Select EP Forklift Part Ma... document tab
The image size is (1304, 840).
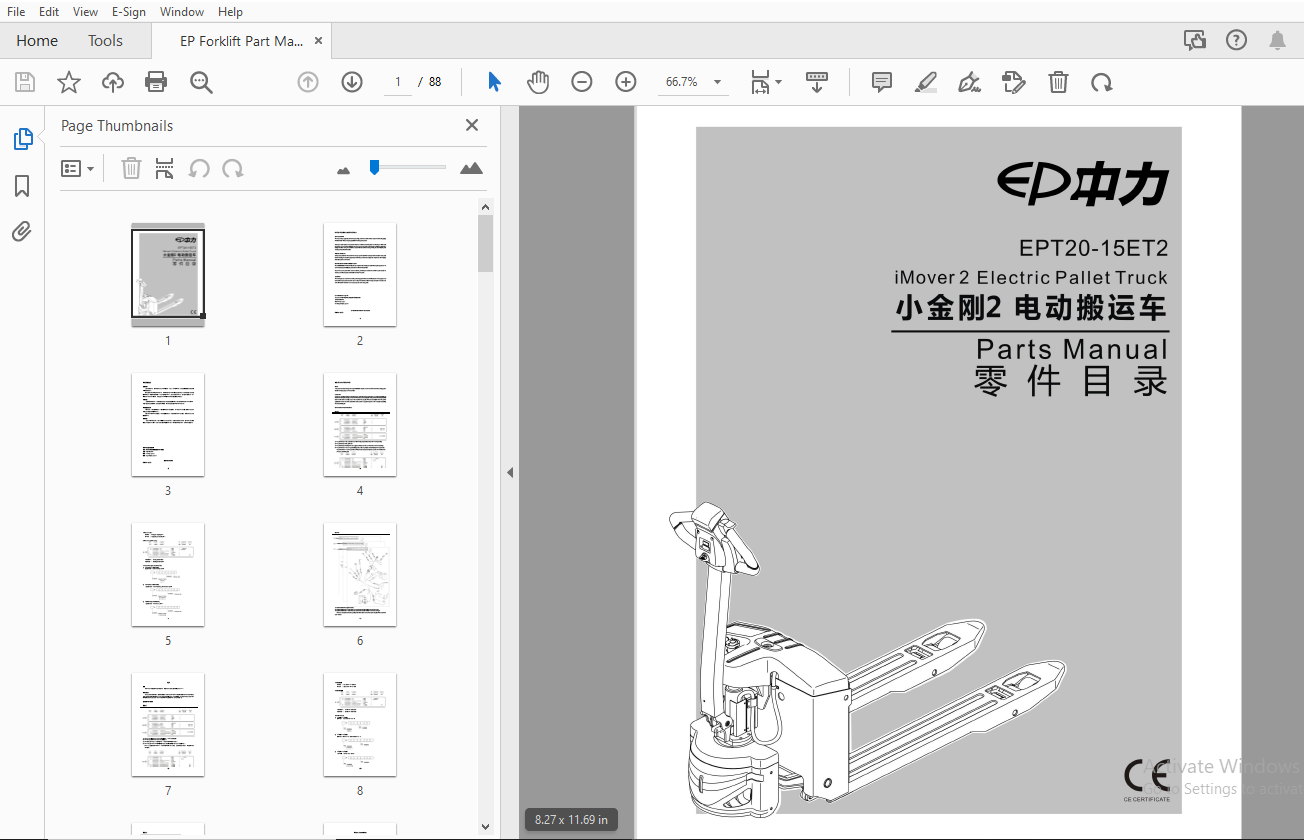click(241, 41)
